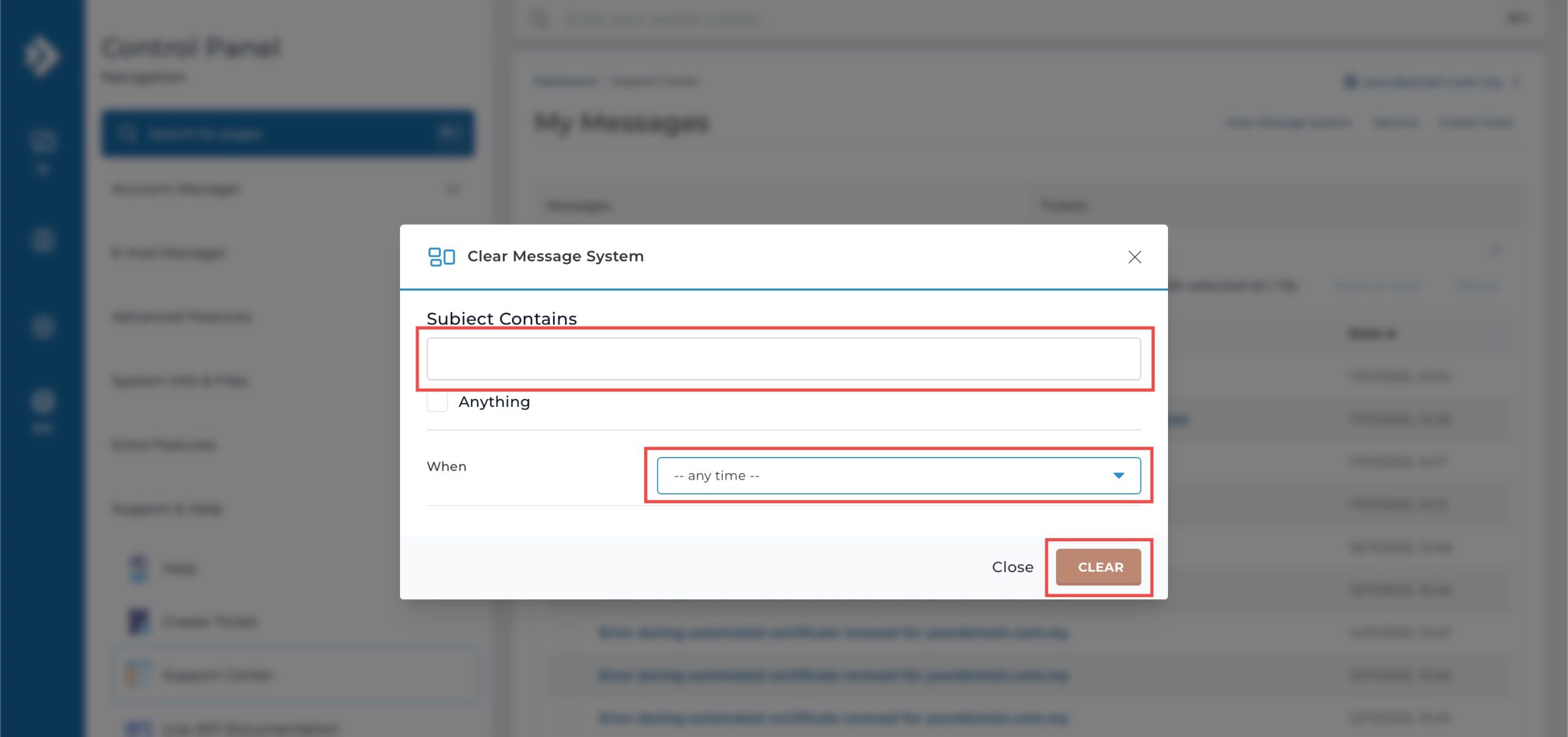Image resolution: width=1568 pixels, height=737 pixels.
Task: Click the DirectAdmin logo in the sidebar
Action: click(41, 56)
